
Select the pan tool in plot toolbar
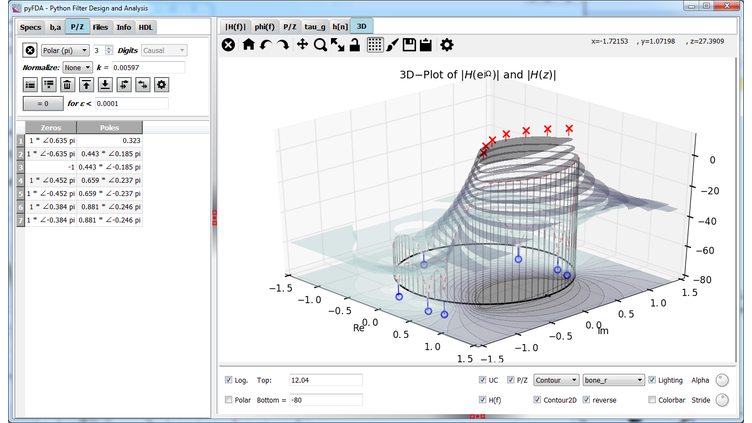tap(302, 45)
